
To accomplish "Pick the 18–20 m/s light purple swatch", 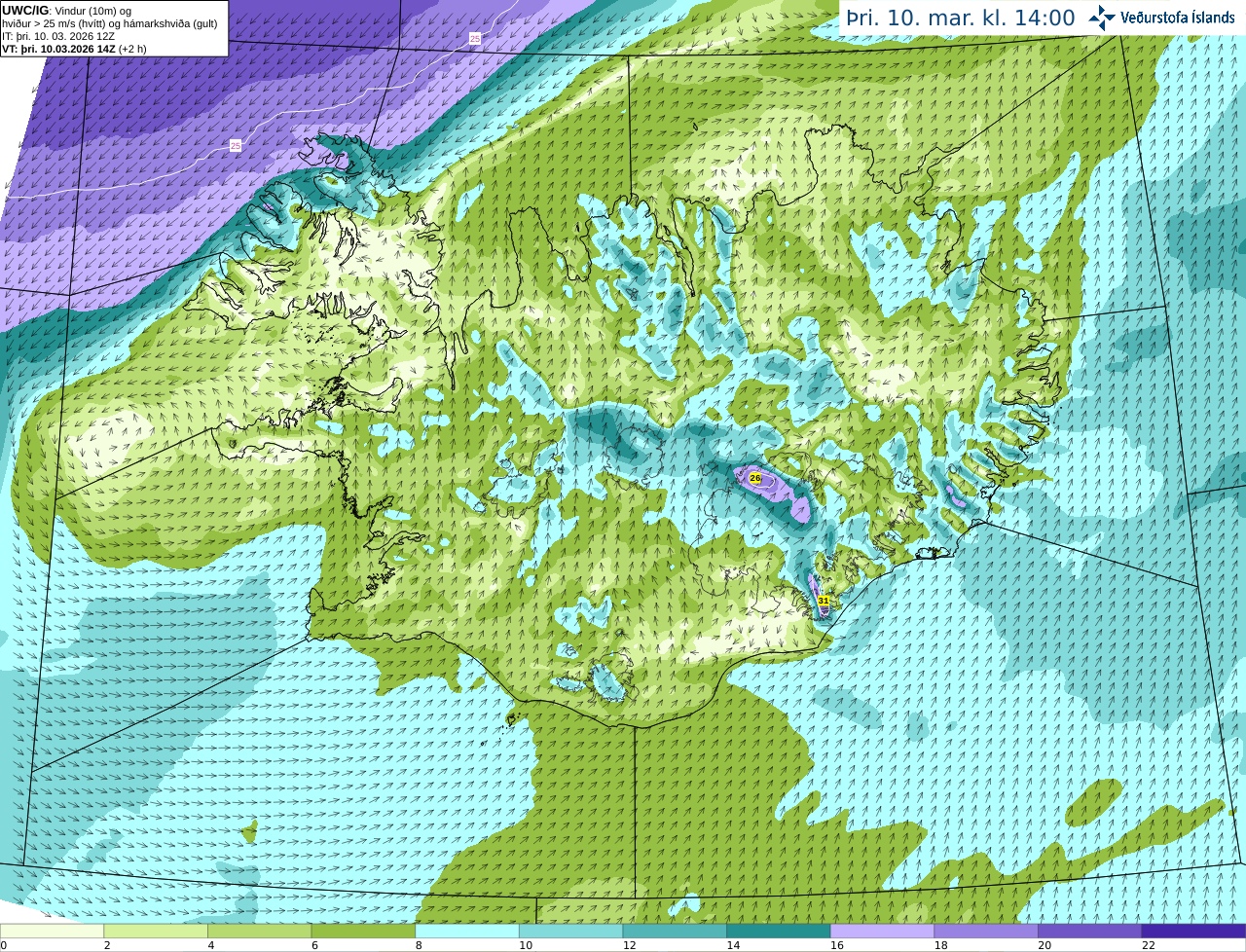I will 986,931.
